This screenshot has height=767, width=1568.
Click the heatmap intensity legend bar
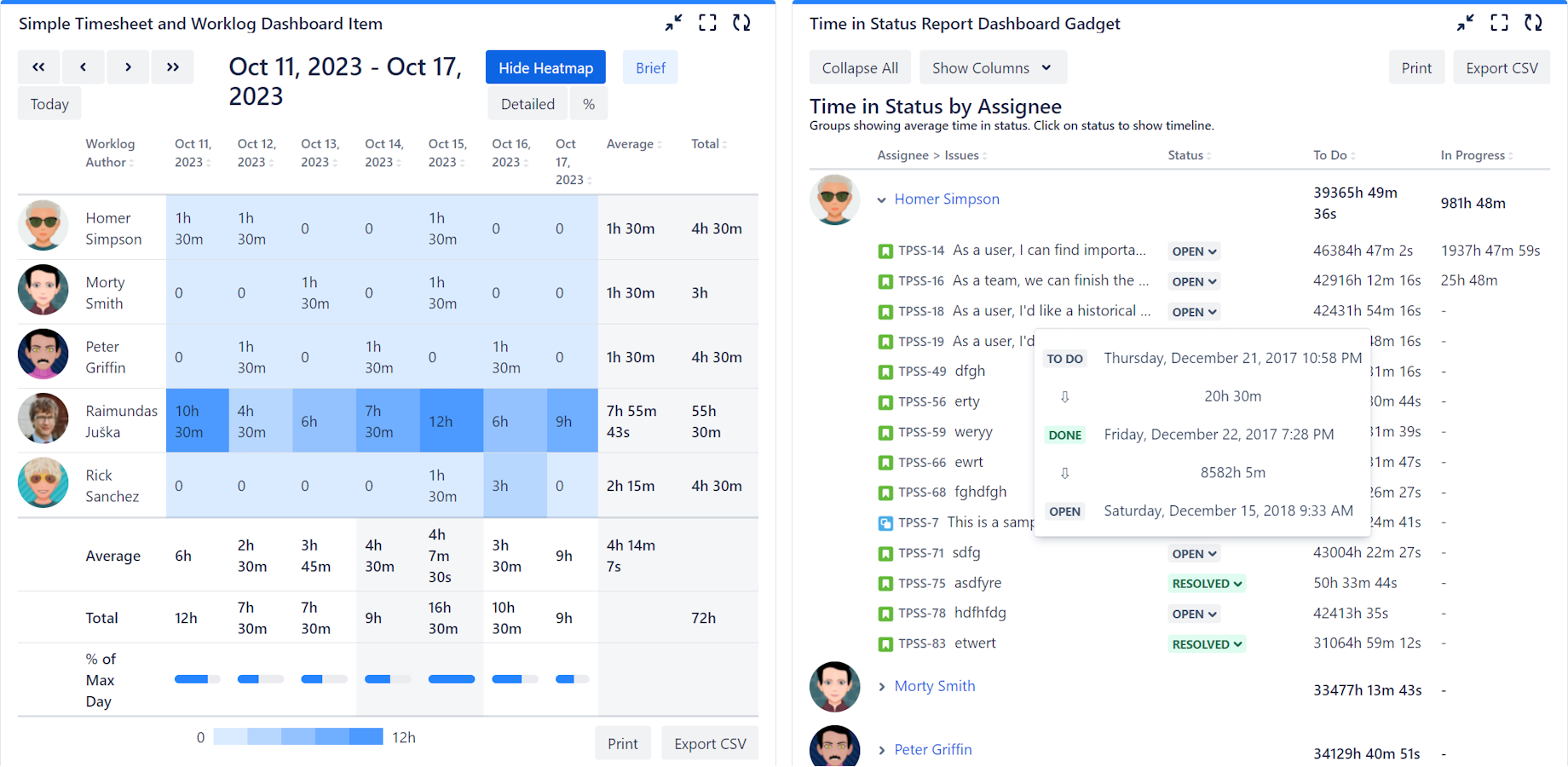click(x=298, y=735)
